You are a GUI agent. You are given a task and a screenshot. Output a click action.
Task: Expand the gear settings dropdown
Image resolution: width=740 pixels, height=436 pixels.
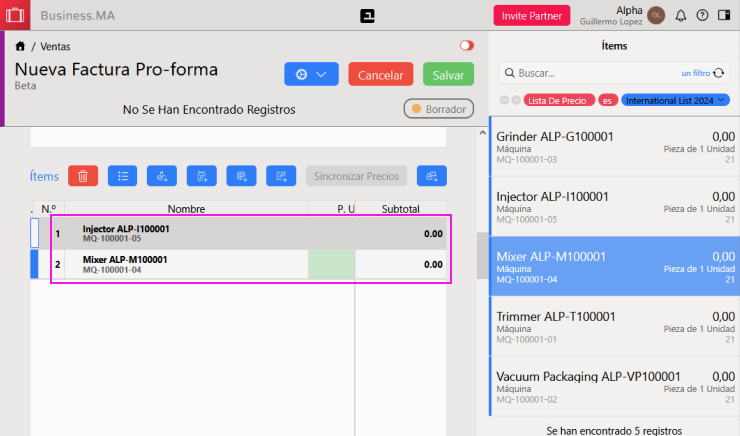311,75
